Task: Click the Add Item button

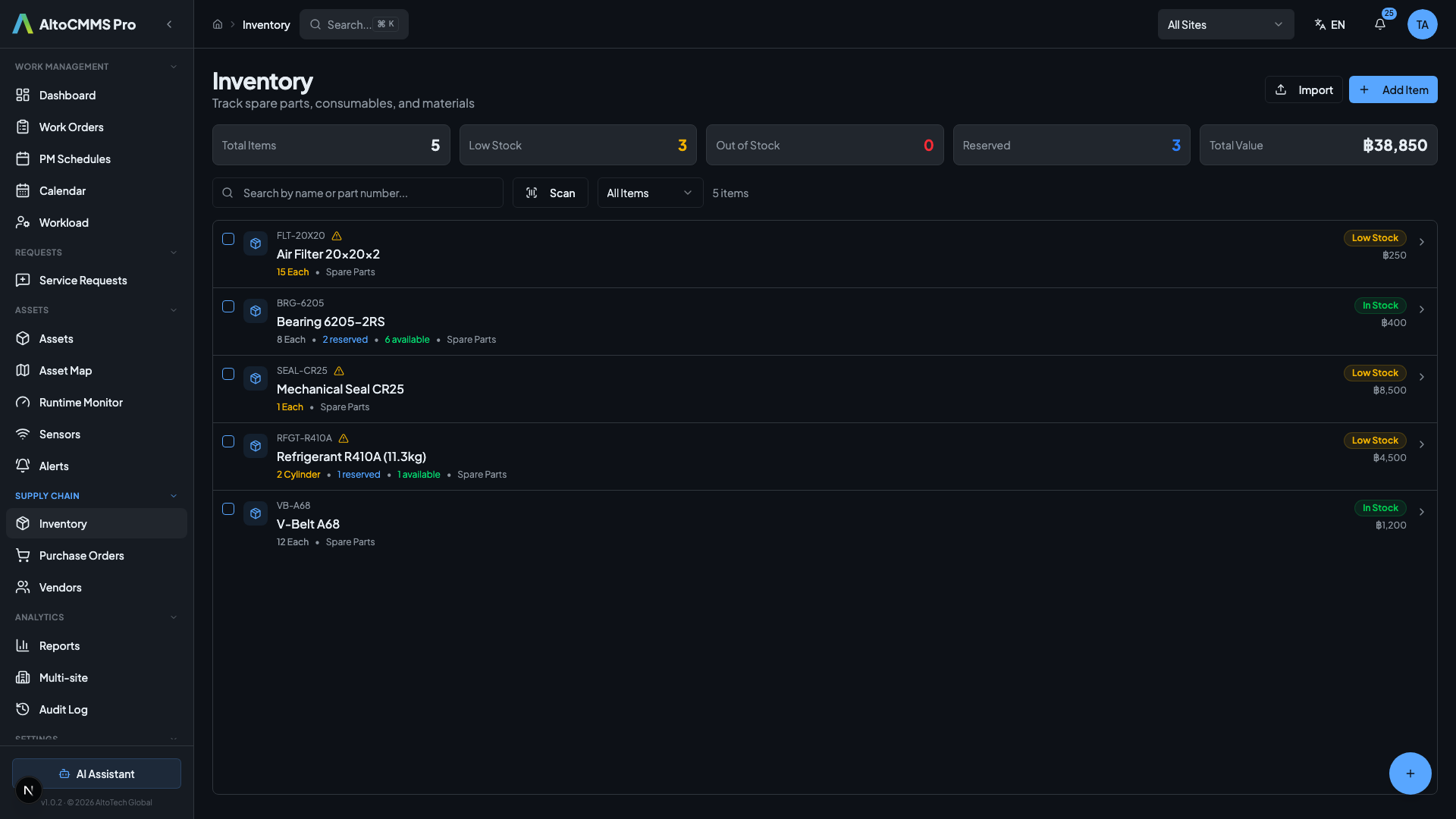Action: click(1392, 89)
